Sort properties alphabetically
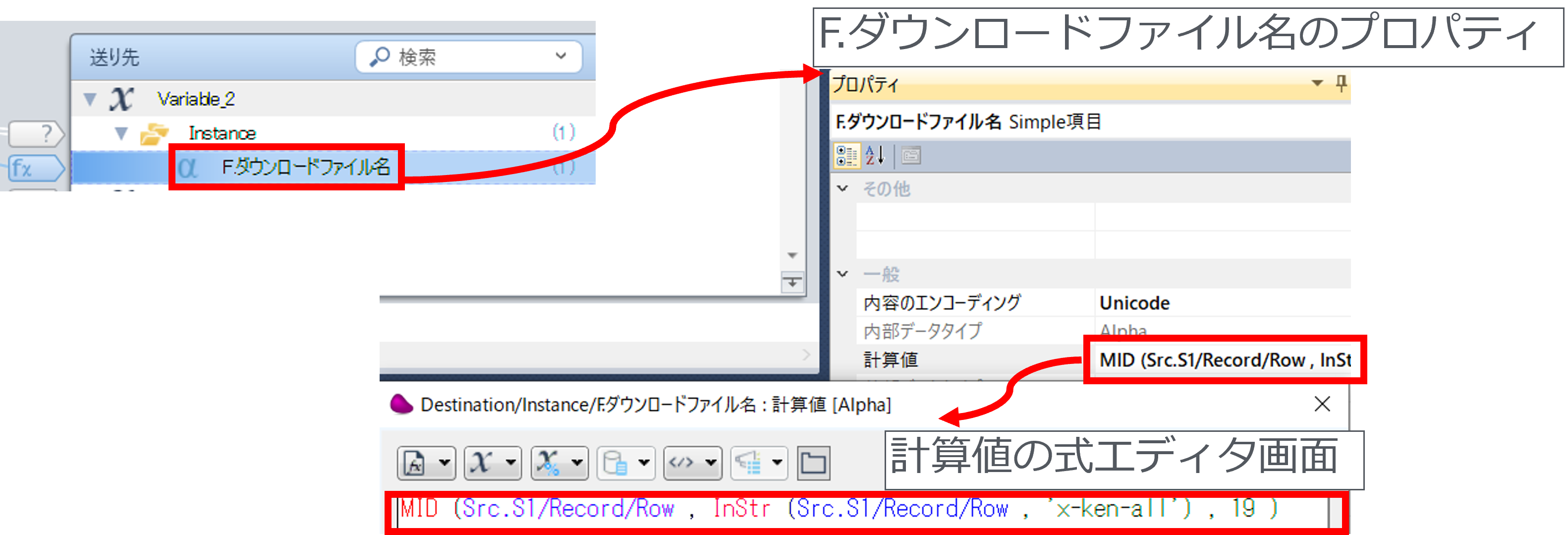1568x535 pixels. [875, 156]
